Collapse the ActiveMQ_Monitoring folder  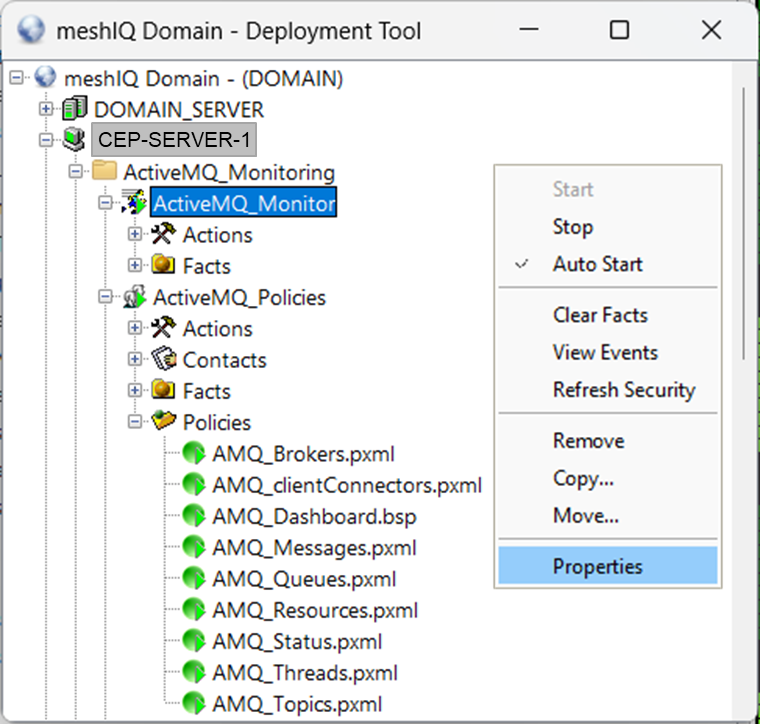tap(76, 171)
